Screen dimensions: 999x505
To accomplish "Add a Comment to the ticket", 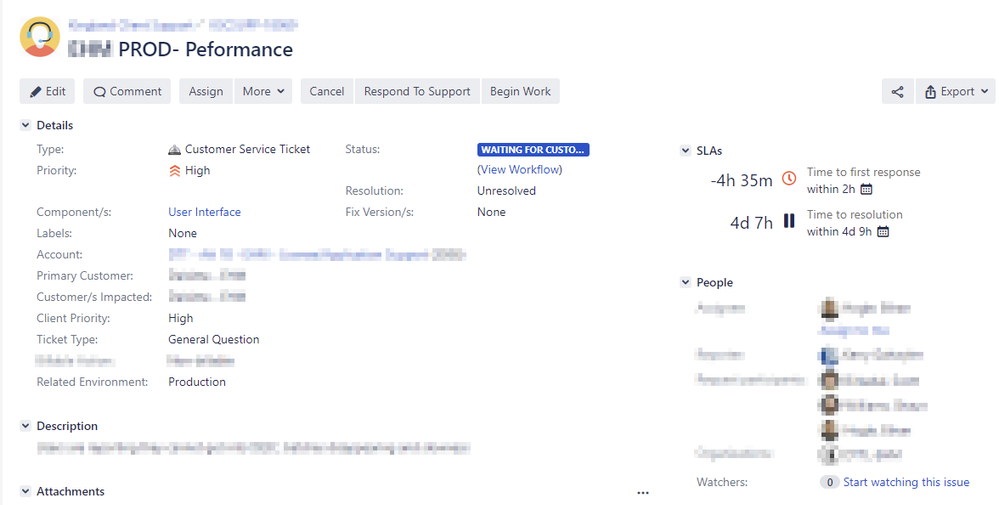I will [127, 92].
